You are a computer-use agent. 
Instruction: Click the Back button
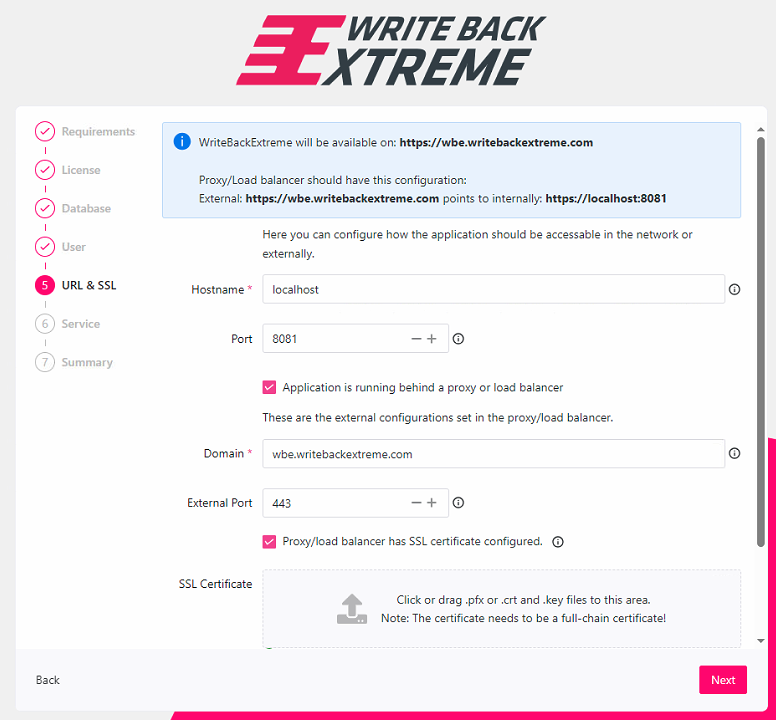[48, 680]
